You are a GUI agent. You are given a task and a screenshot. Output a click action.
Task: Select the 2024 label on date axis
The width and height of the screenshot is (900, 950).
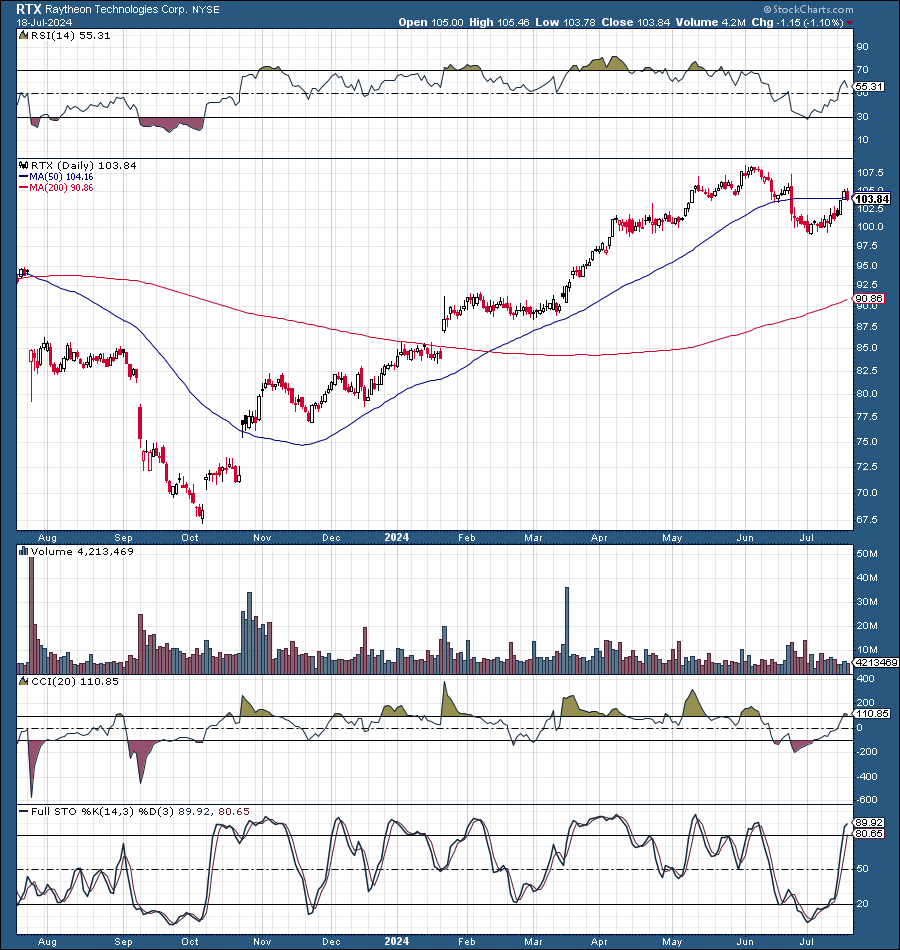tap(395, 537)
